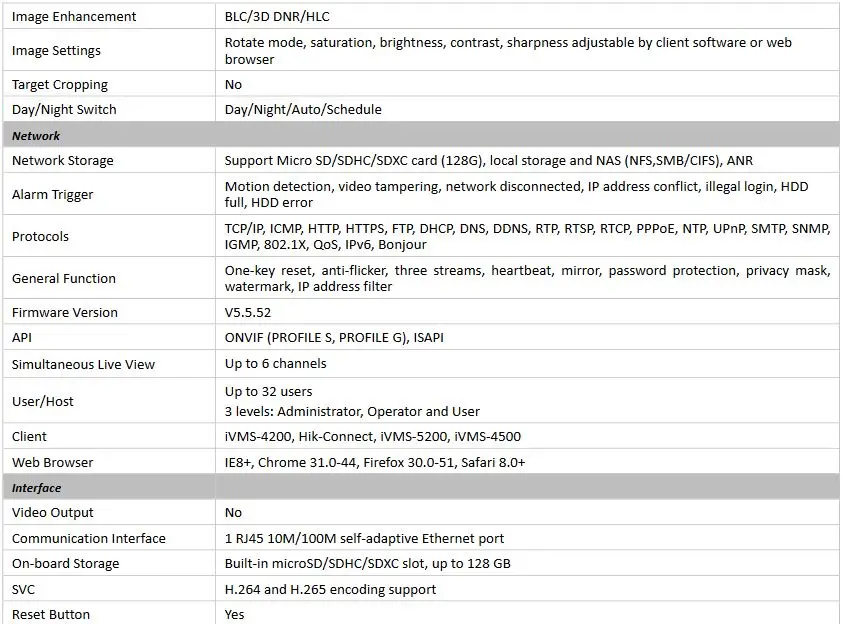The height and width of the screenshot is (624, 843).
Task: Select the "Network Storage" label
Action: 62,161
